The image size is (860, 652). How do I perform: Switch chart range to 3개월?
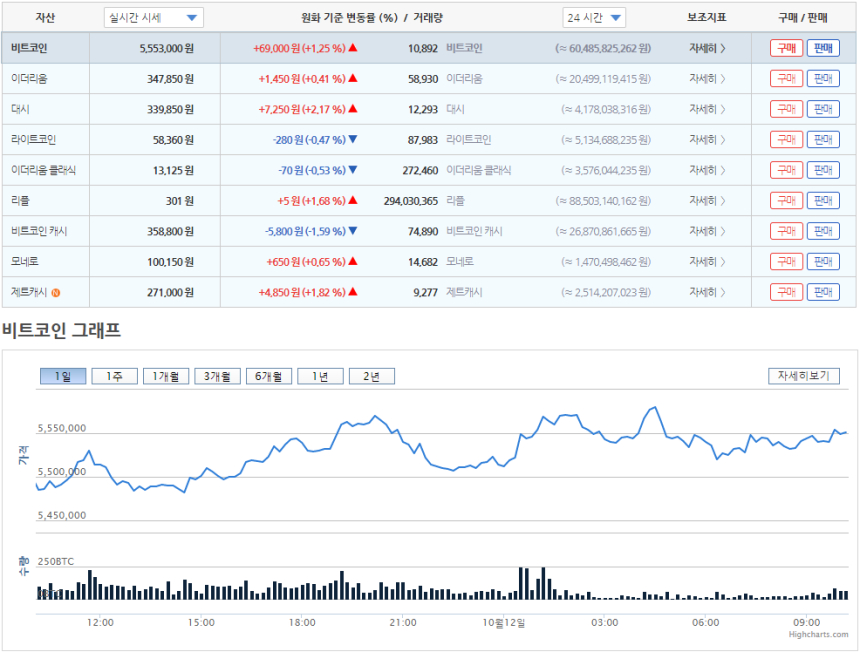(217, 376)
